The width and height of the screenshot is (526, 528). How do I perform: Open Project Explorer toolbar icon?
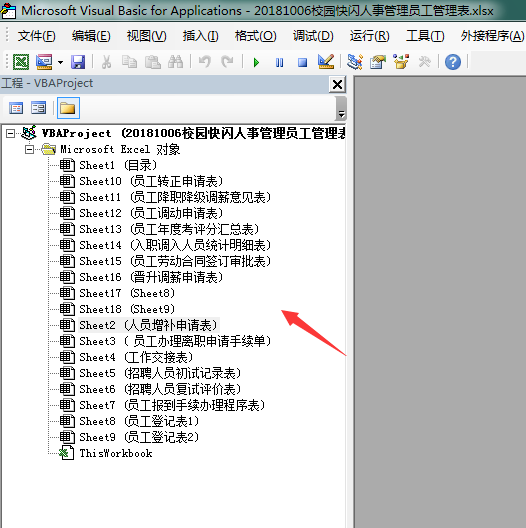click(x=355, y=62)
